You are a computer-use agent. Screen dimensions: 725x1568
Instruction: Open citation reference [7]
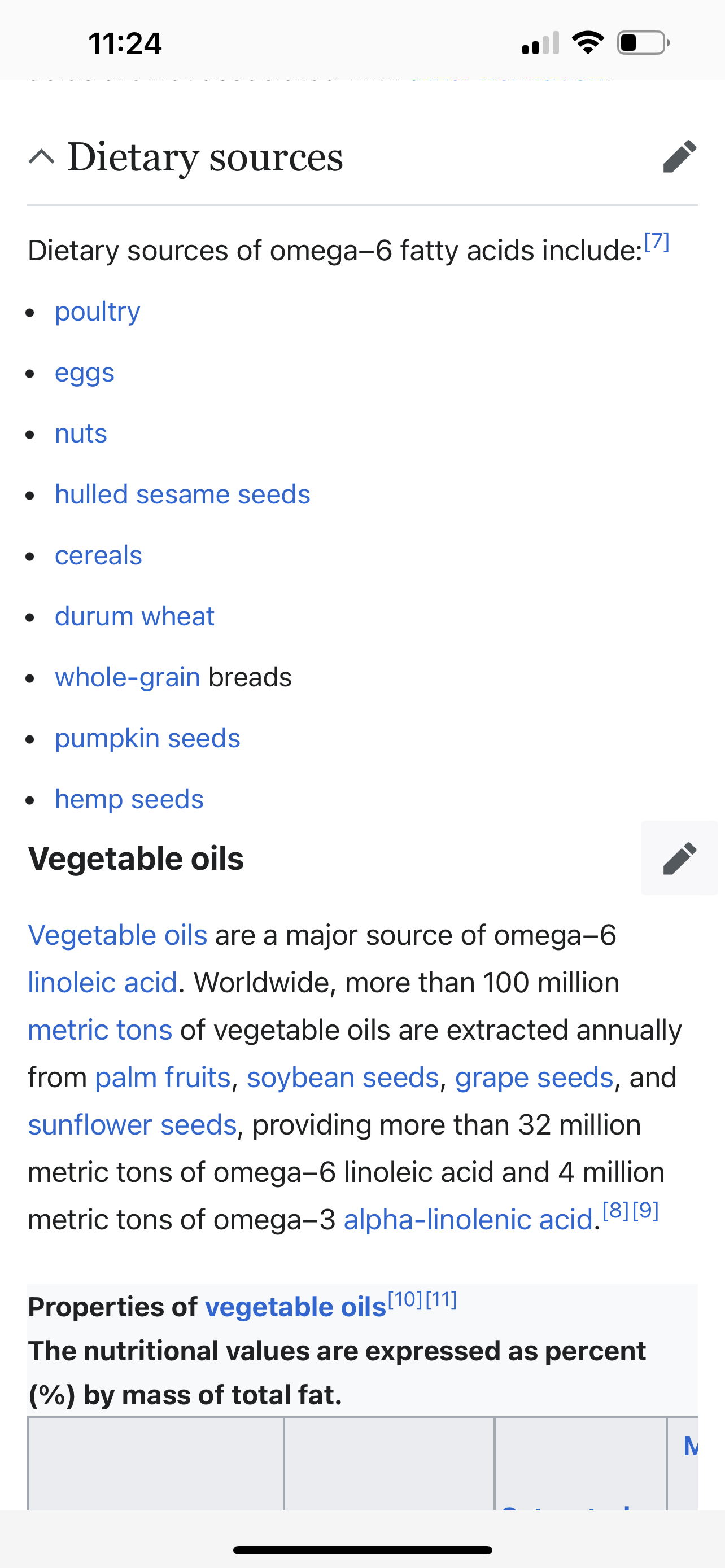pyautogui.click(x=657, y=242)
